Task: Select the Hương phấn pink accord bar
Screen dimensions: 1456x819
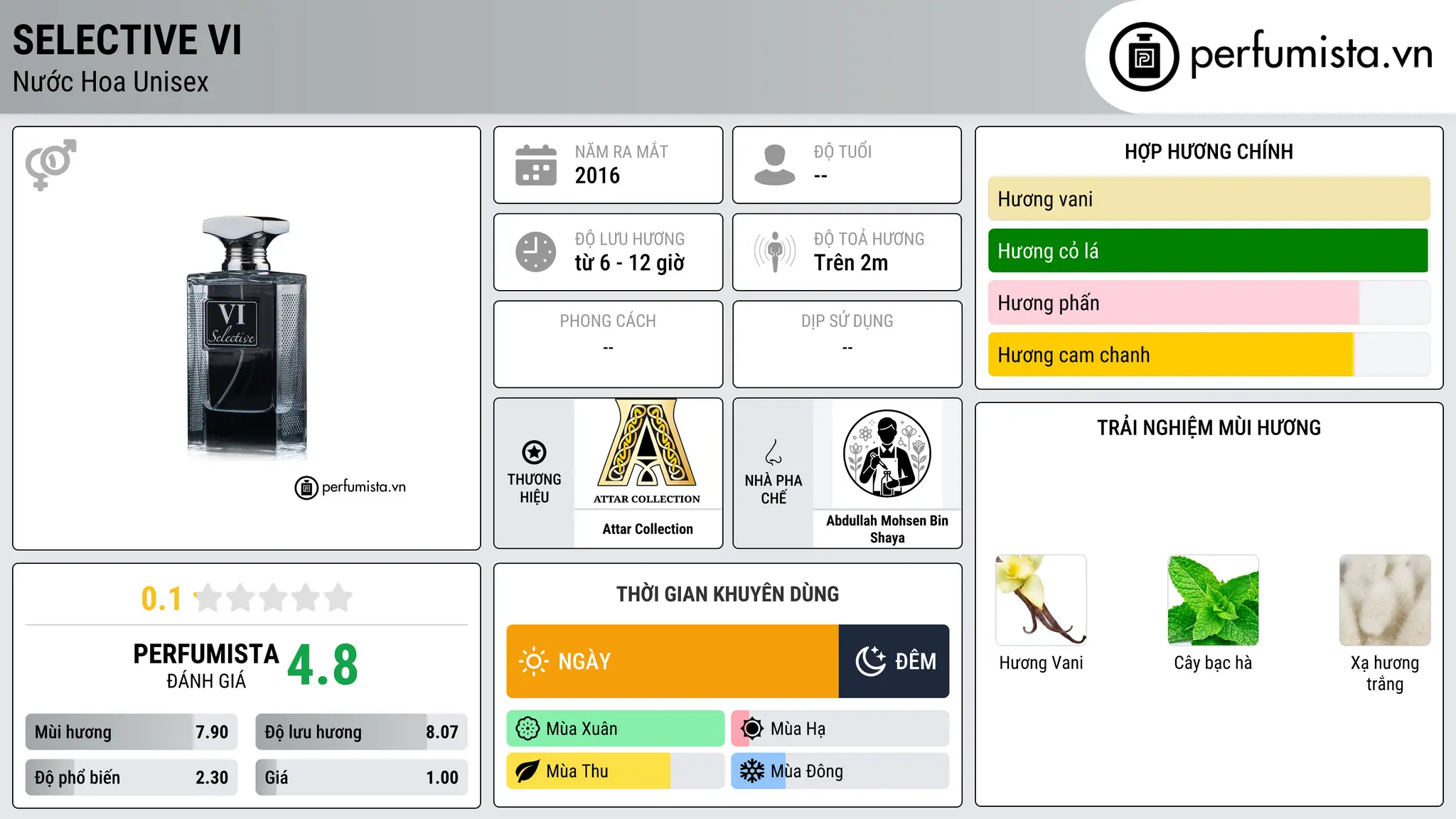Action: click(1209, 303)
